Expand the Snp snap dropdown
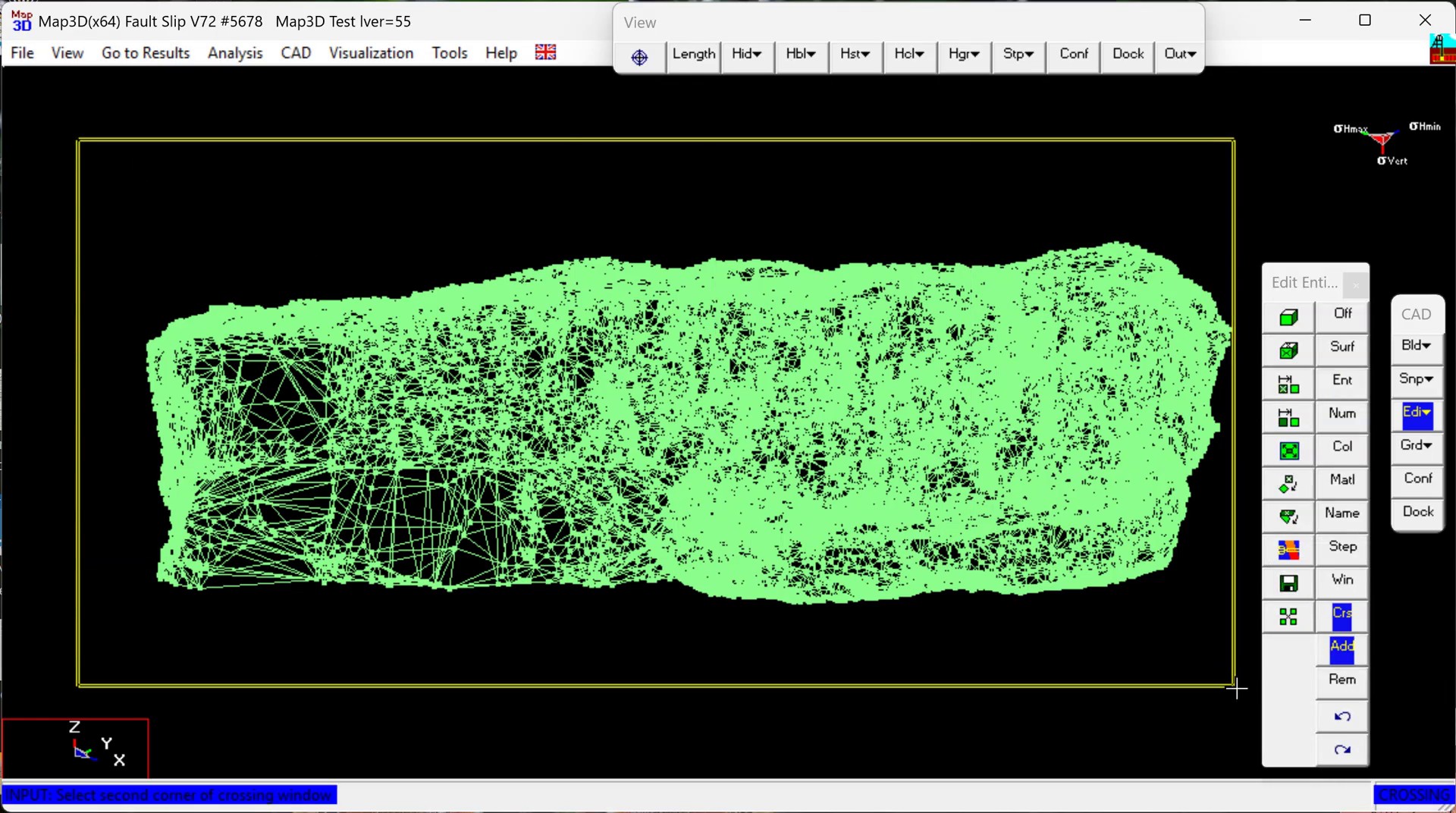 point(1416,378)
